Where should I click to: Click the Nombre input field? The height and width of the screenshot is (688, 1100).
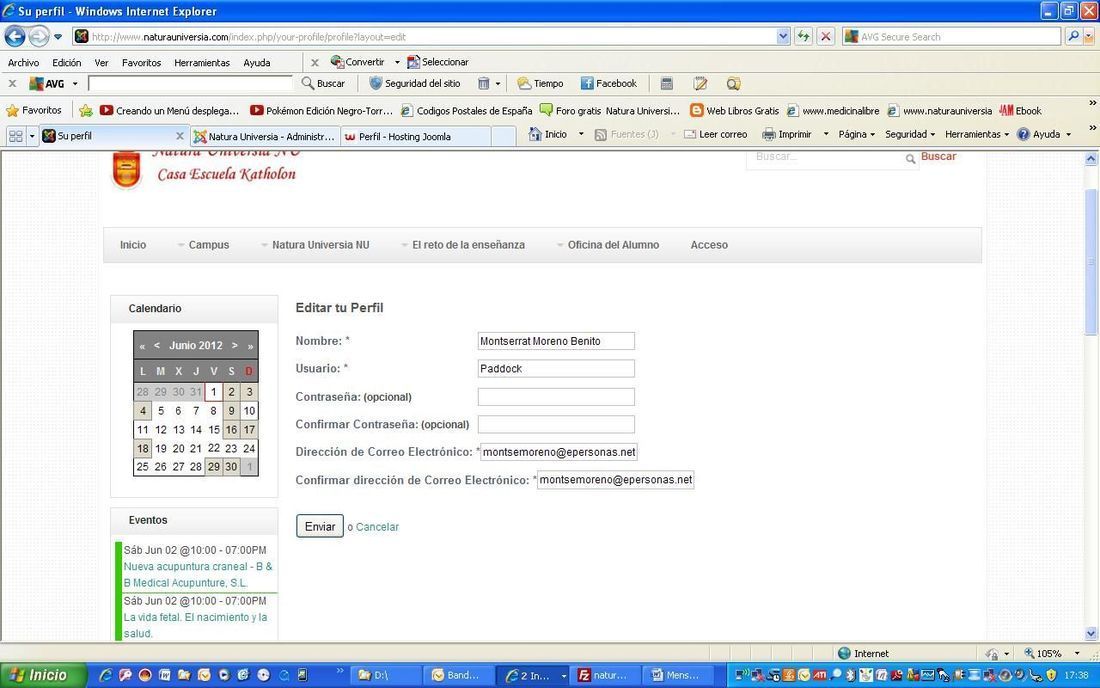(x=556, y=341)
